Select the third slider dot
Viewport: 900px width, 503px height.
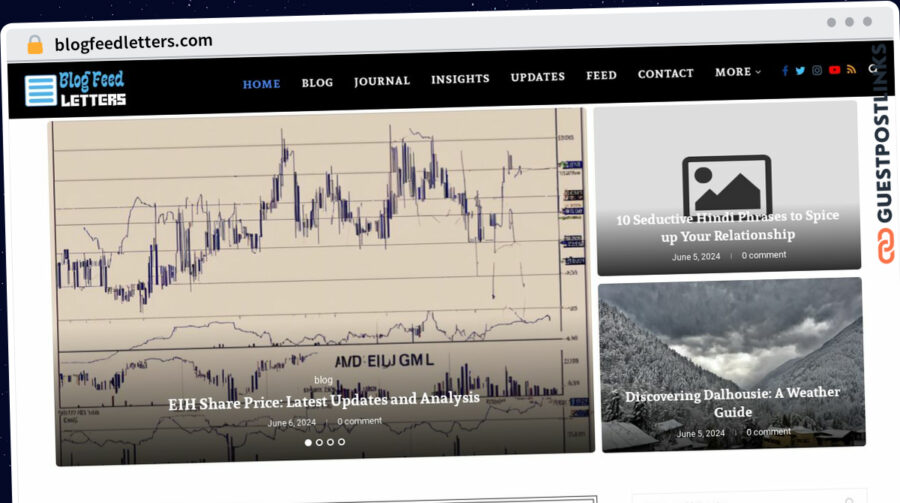point(330,442)
